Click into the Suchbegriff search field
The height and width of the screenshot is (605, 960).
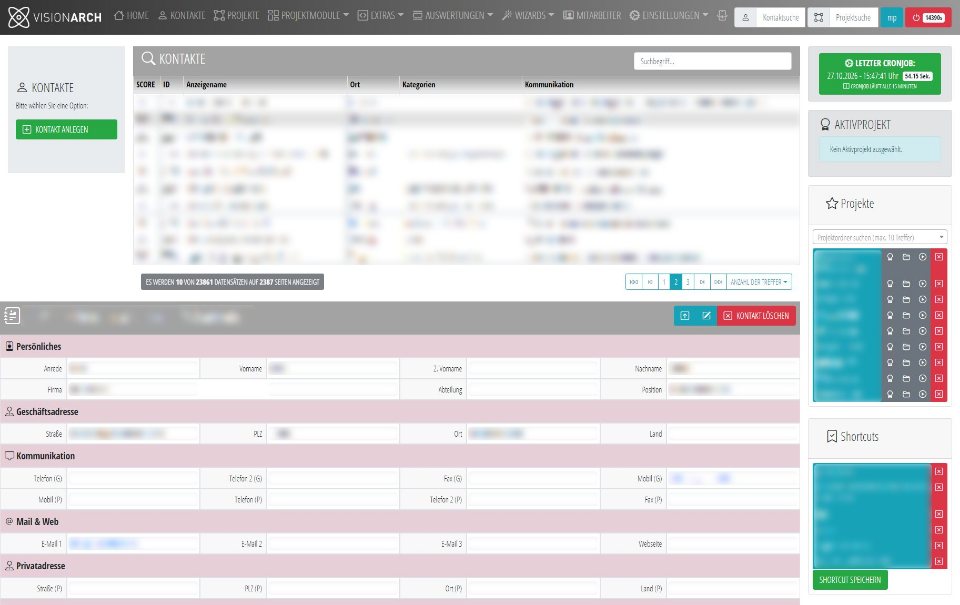(x=712, y=61)
